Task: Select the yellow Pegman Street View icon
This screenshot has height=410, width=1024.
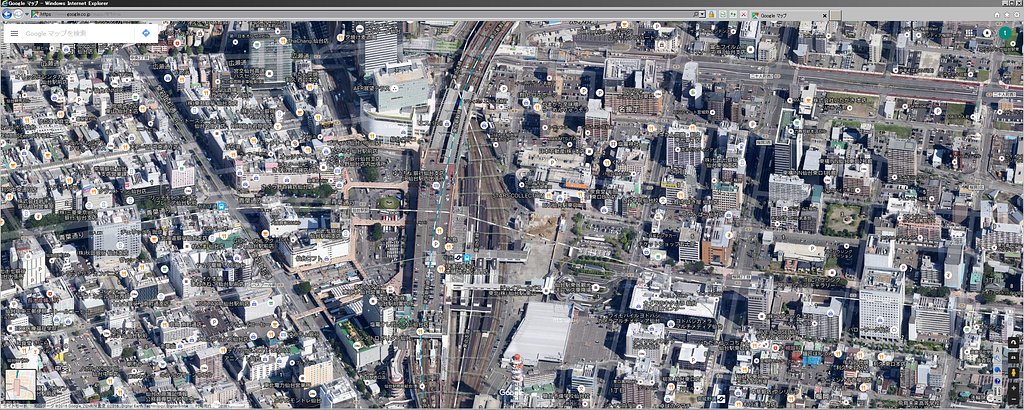Action: (x=1014, y=373)
